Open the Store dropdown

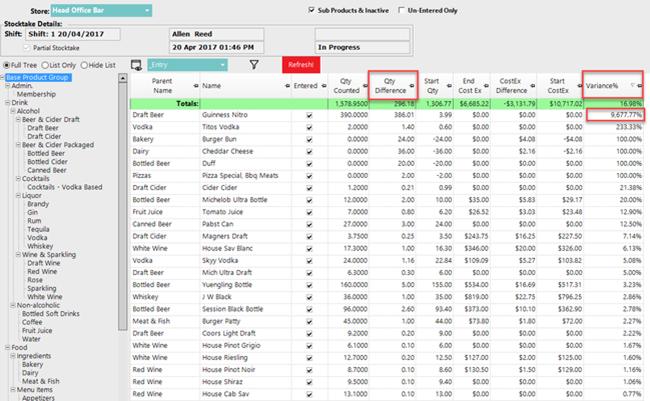147,10
